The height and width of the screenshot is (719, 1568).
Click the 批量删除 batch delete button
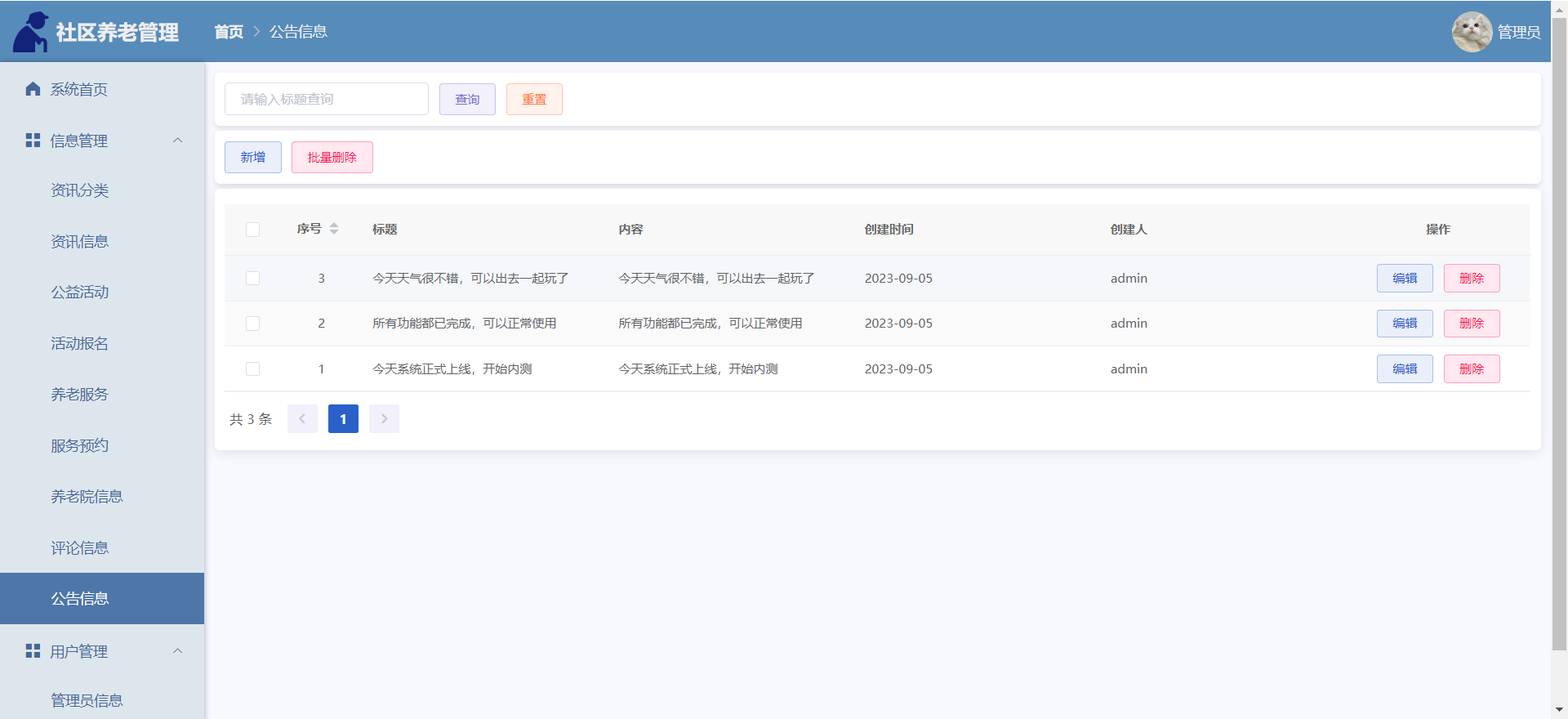[332, 157]
